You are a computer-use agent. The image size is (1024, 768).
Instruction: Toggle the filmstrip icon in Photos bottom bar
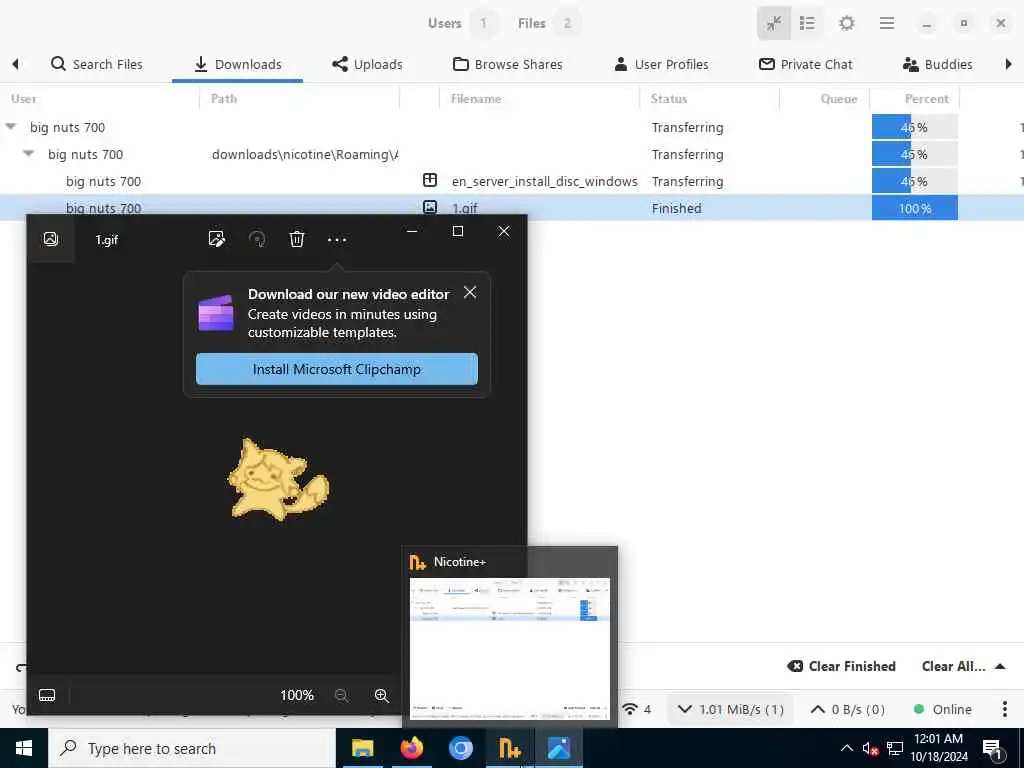(47, 695)
